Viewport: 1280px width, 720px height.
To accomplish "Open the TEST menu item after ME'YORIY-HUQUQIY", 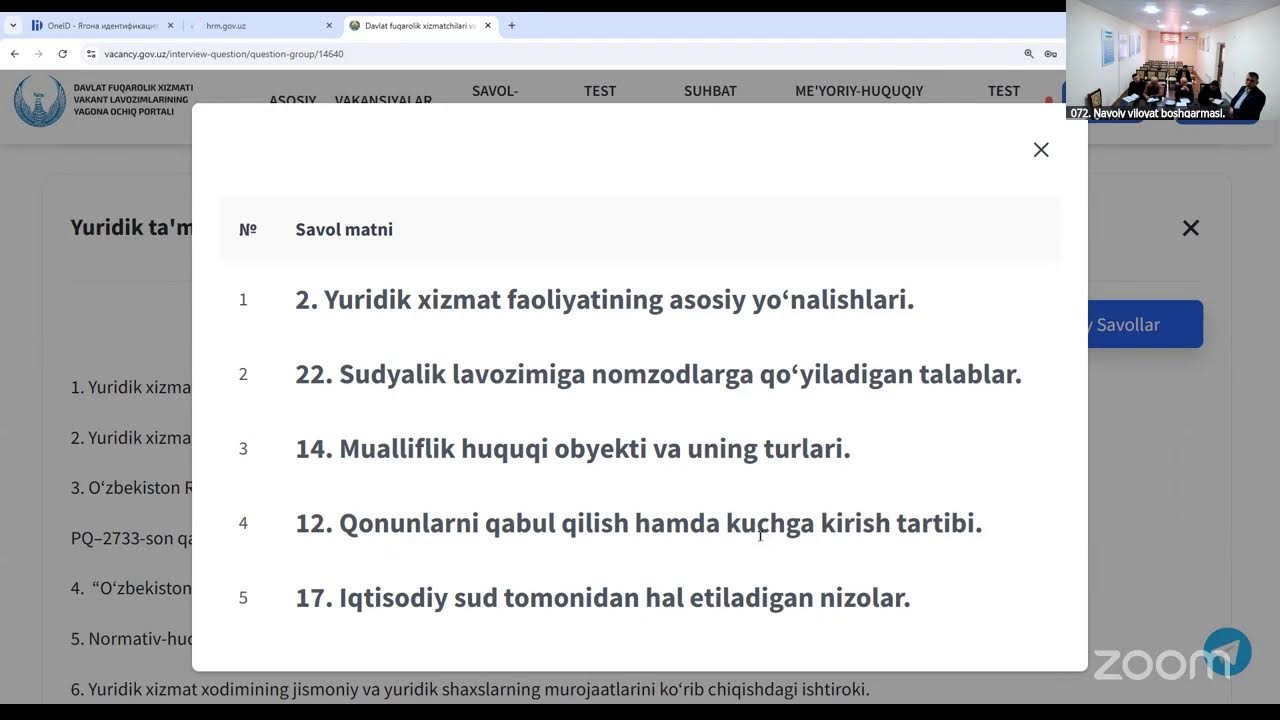I will coord(1004,91).
